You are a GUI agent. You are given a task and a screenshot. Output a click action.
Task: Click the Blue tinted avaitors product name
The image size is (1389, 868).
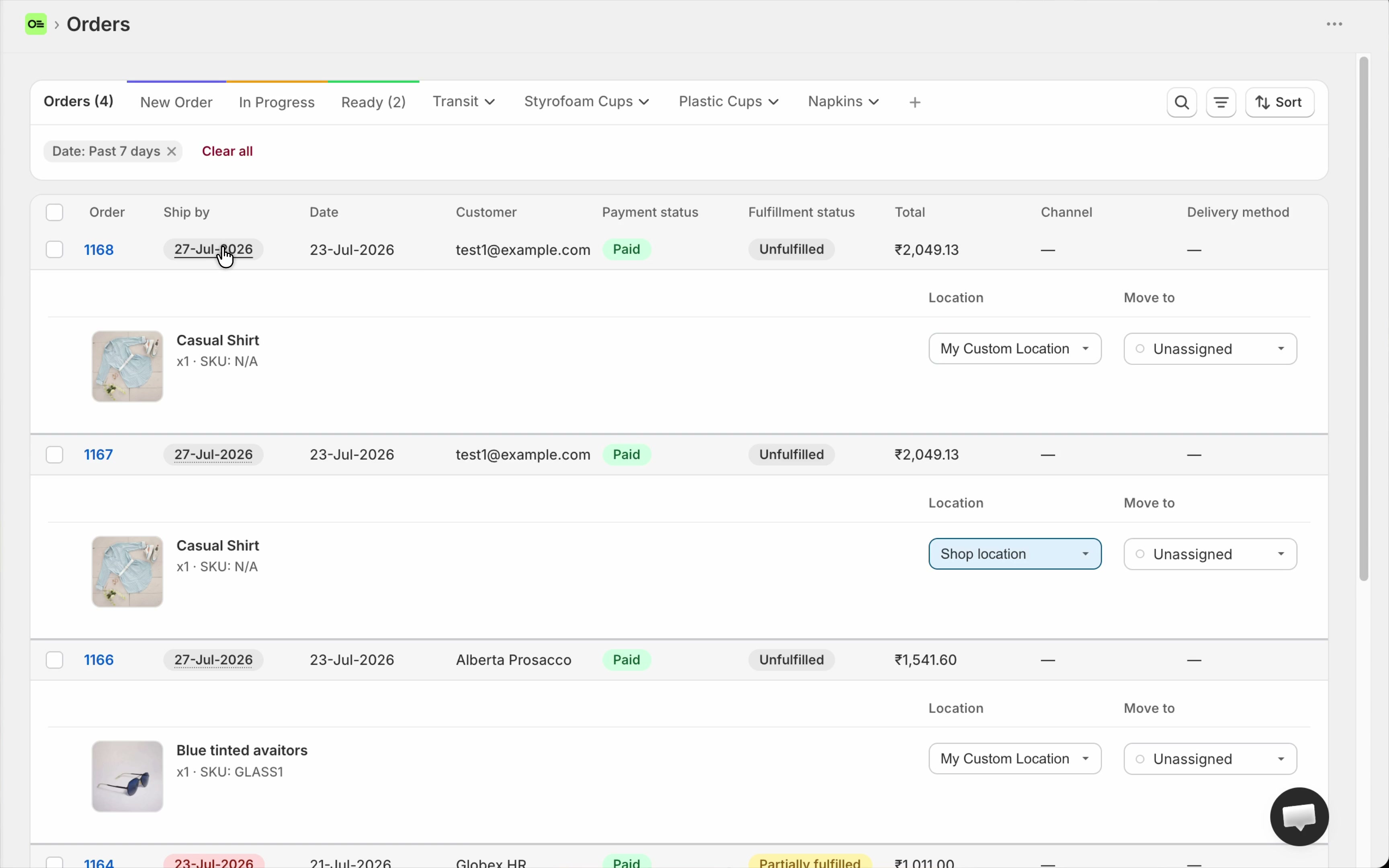click(x=242, y=750)
